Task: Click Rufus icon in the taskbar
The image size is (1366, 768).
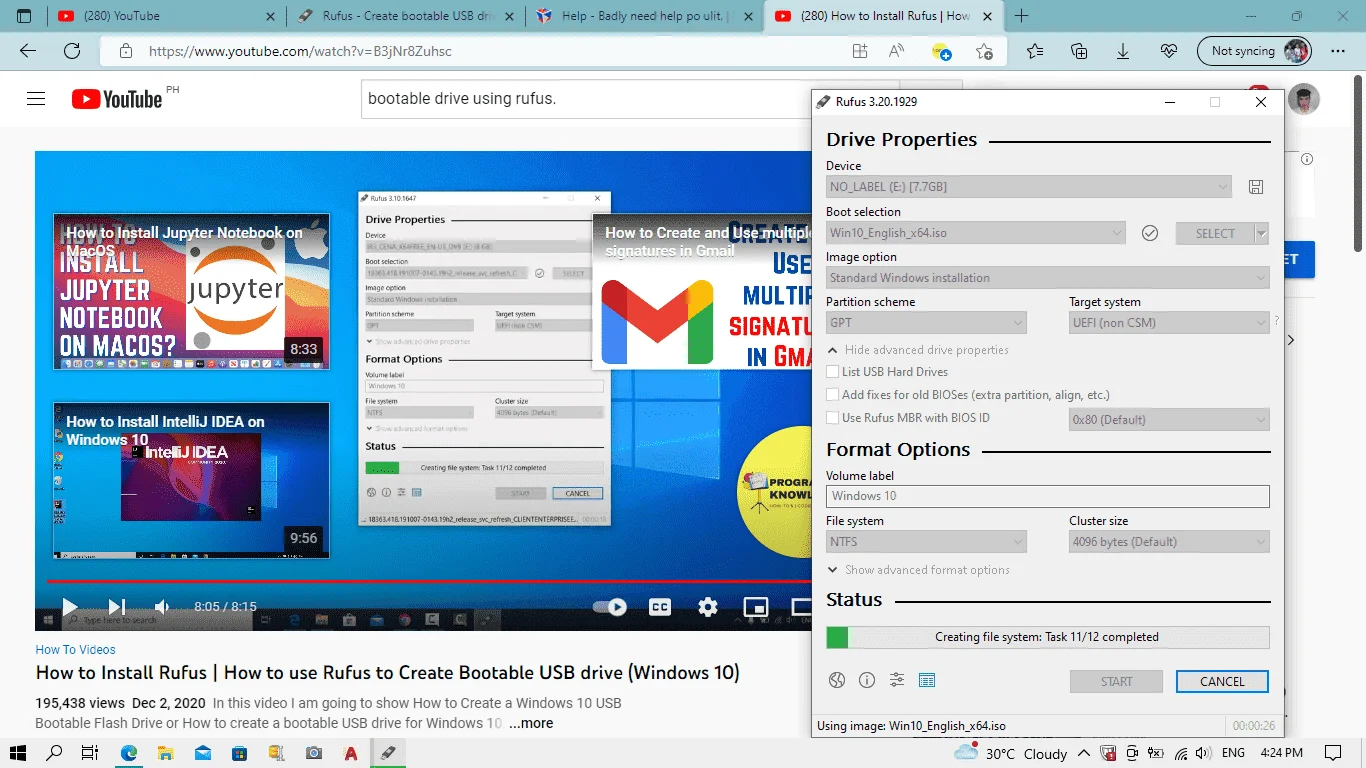Action: coord(387,753)
